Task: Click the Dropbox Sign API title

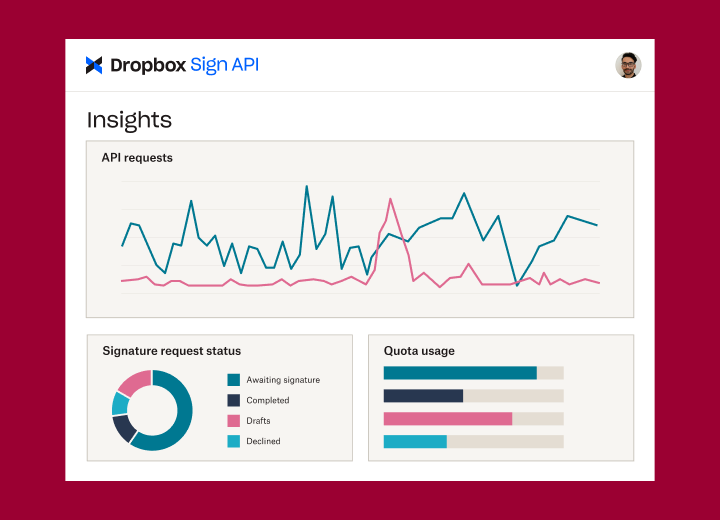Action: coord(185,65)
